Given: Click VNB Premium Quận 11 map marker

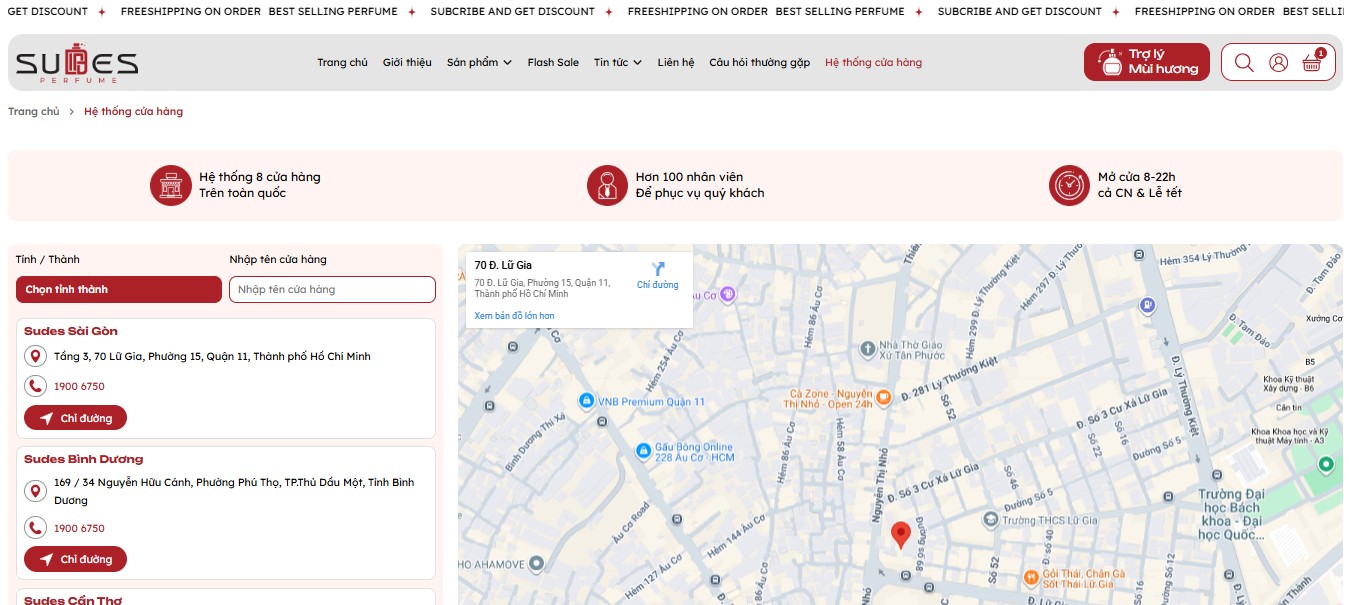Looking at the screenshot, I should point(585,401).
